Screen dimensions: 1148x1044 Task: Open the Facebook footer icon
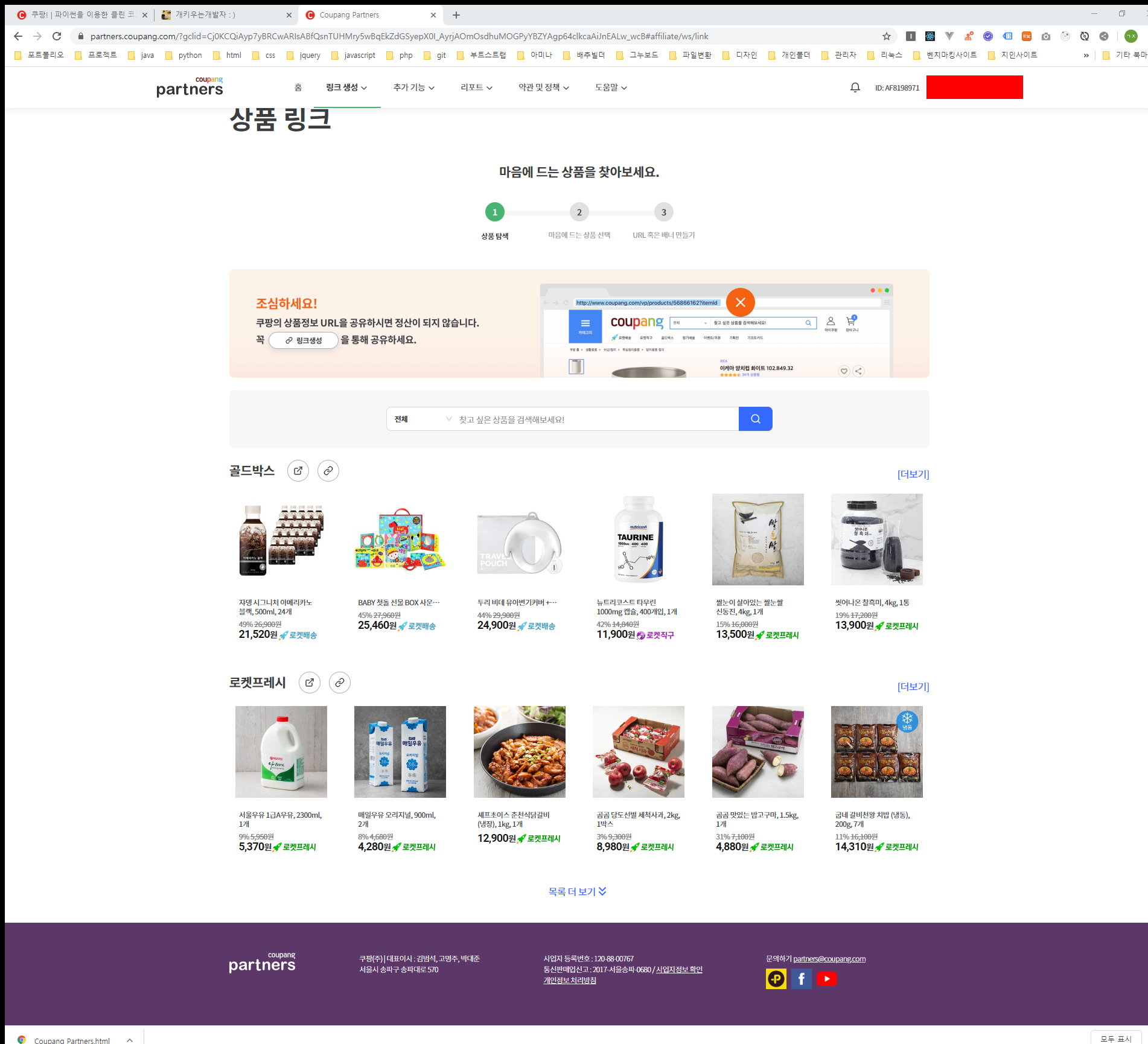click(801, 979)
